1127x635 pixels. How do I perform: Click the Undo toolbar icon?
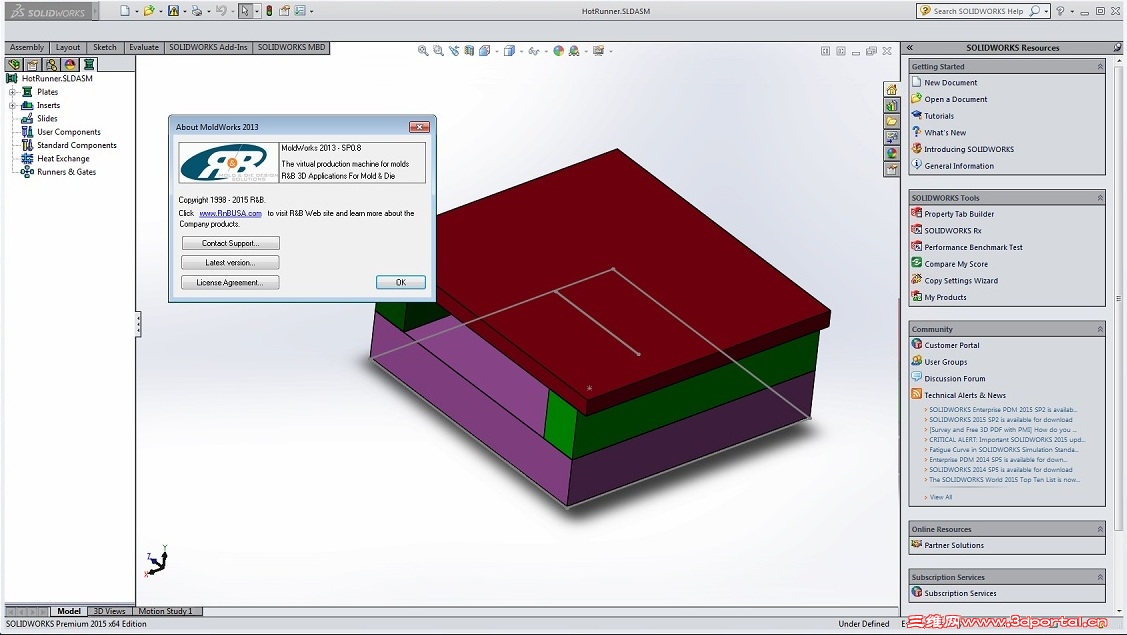point(221,11)
